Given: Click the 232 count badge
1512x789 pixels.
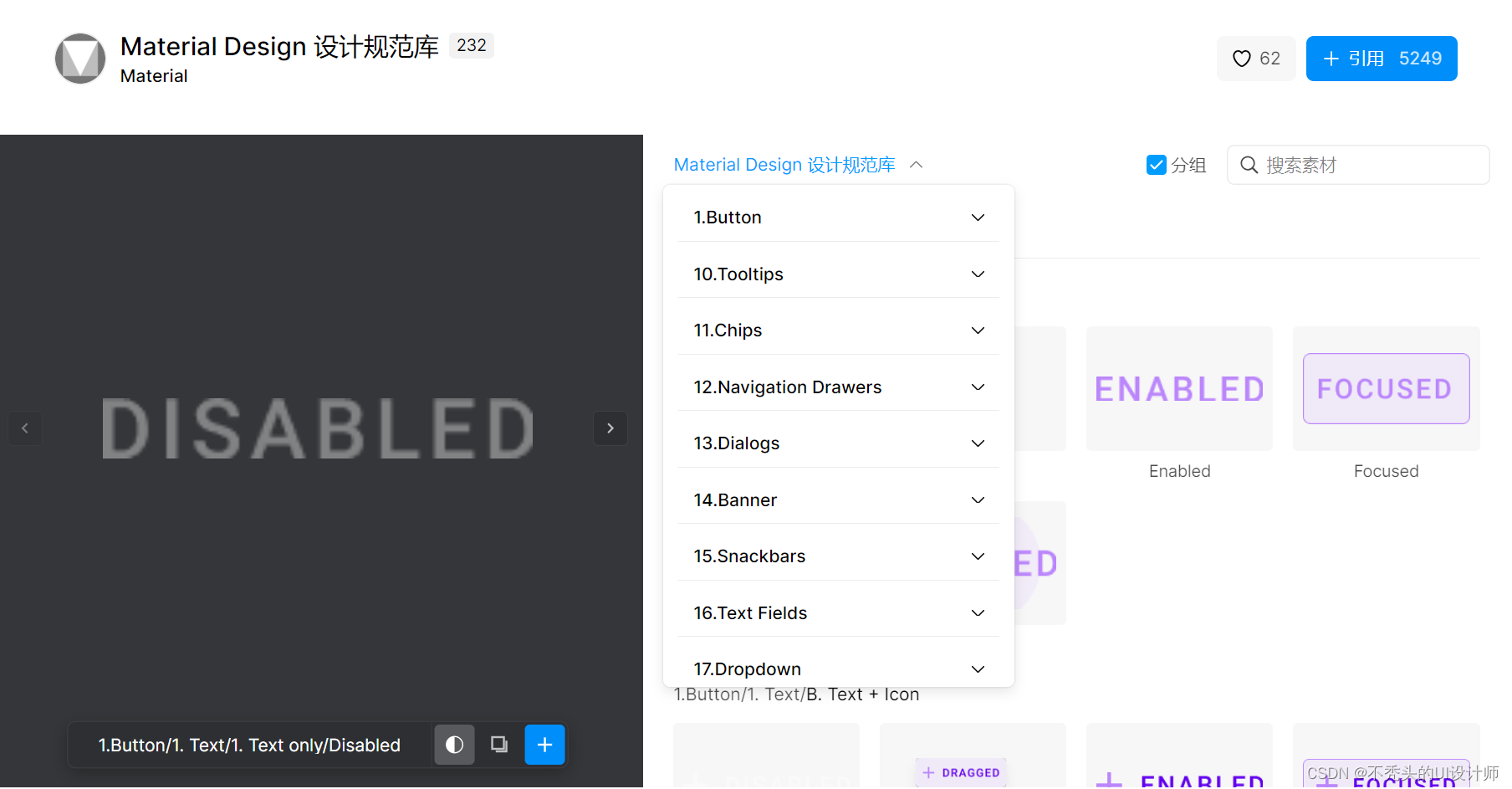Looking at the screenshot, I should (472, 45).
